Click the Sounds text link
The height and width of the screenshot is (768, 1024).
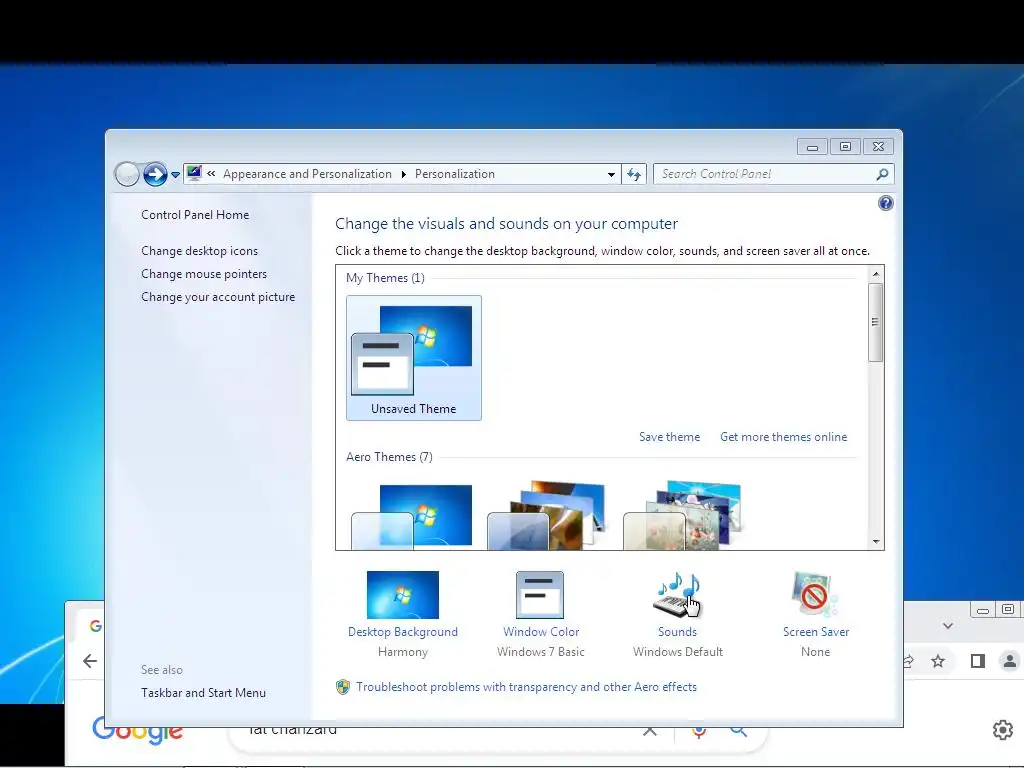click(677, 632)
